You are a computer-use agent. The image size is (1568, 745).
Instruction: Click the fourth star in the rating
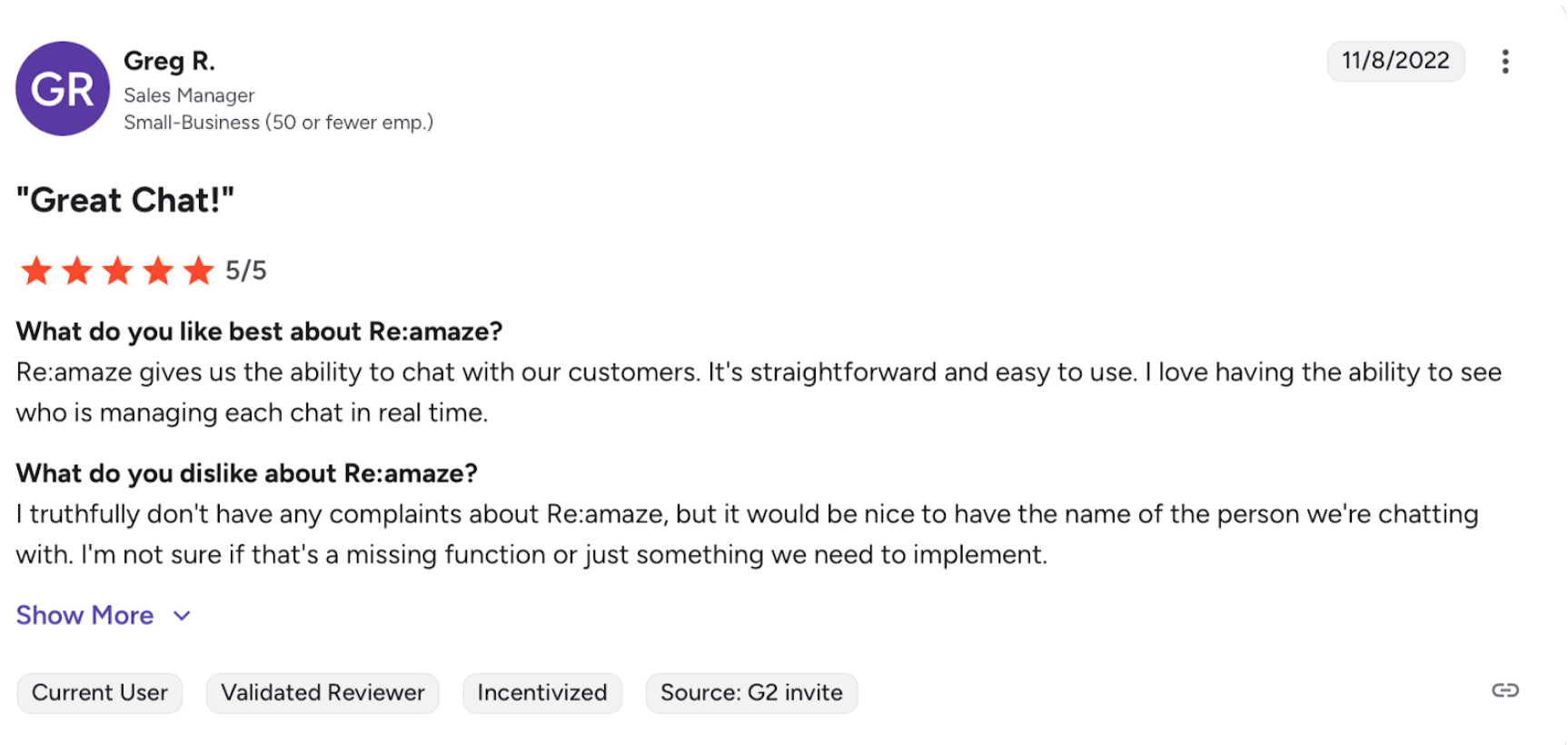click(x=158, y=270)
